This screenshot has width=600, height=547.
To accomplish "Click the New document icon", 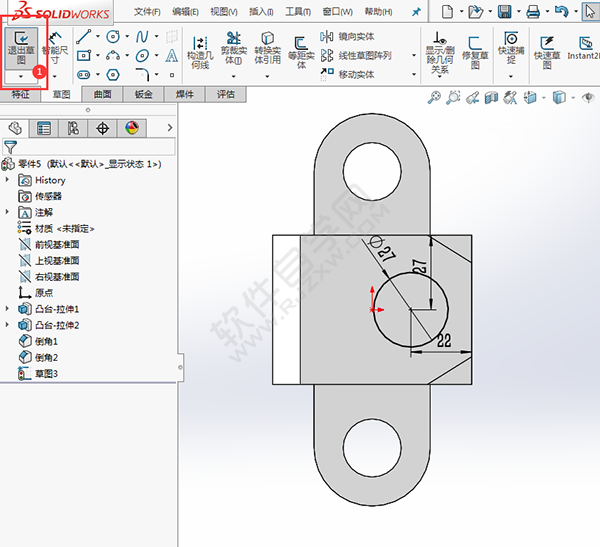I will [x=447, y=12].
